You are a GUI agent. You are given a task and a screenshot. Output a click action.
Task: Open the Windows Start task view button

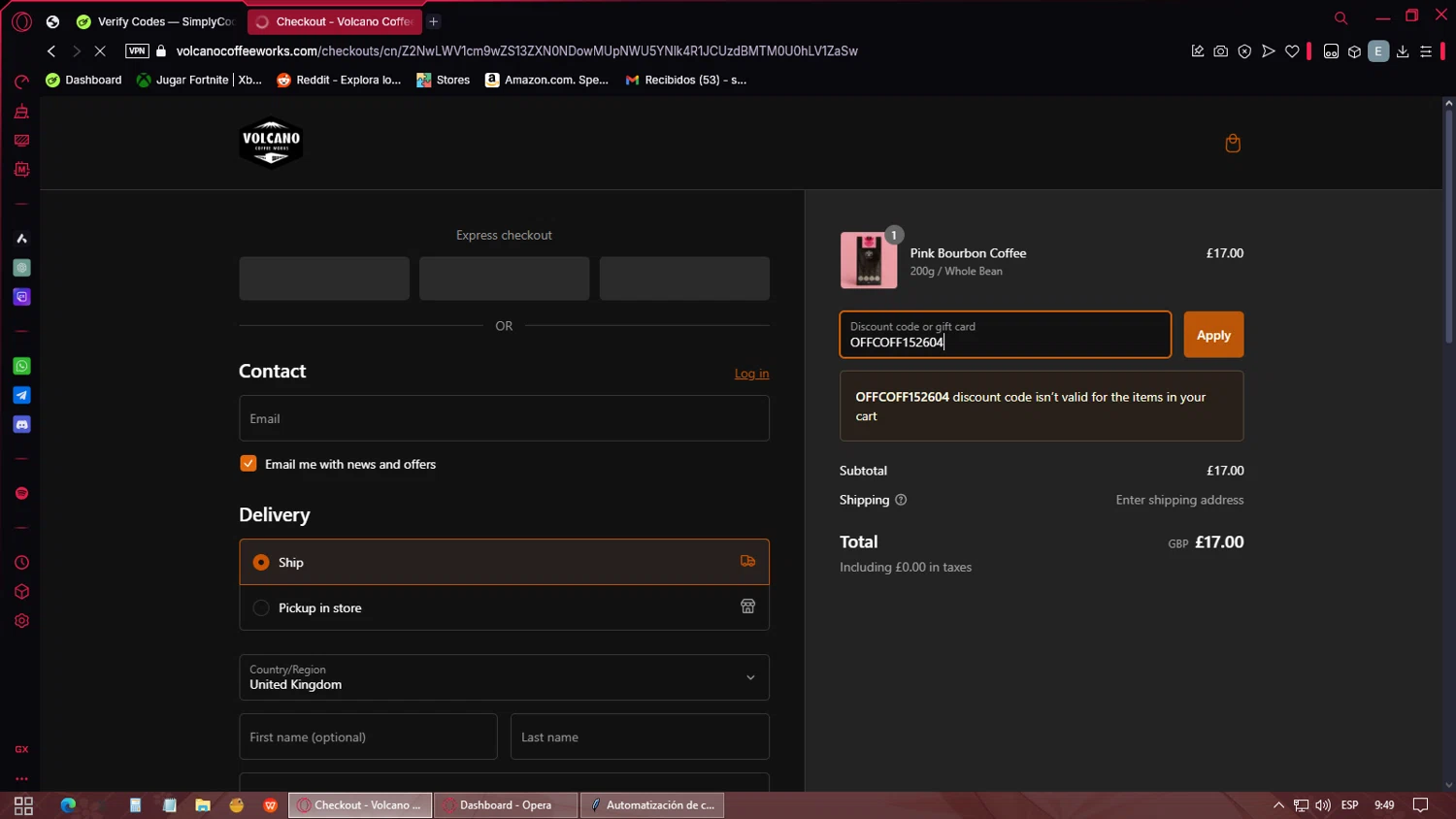tap(23, 805)
